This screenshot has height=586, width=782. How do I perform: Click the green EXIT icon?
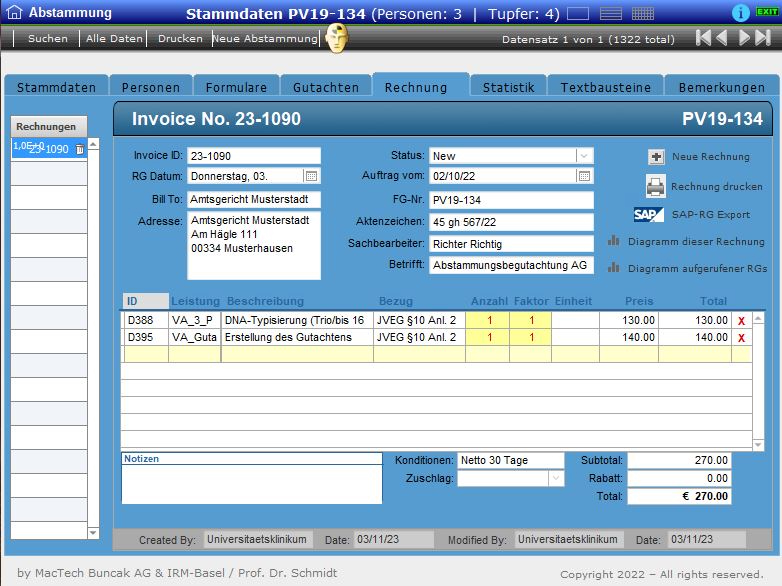point(767,11)
